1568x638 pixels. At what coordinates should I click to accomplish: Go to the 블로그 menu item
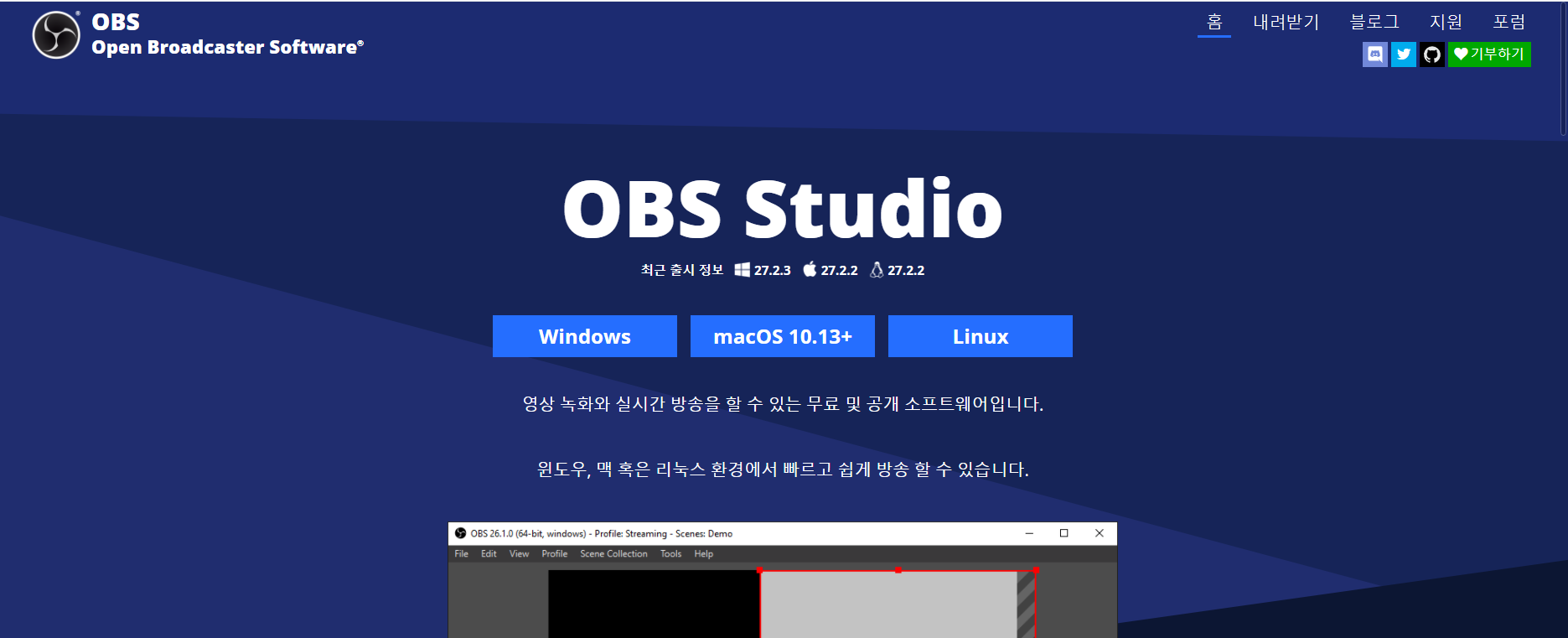click(x=1374, y=22)
